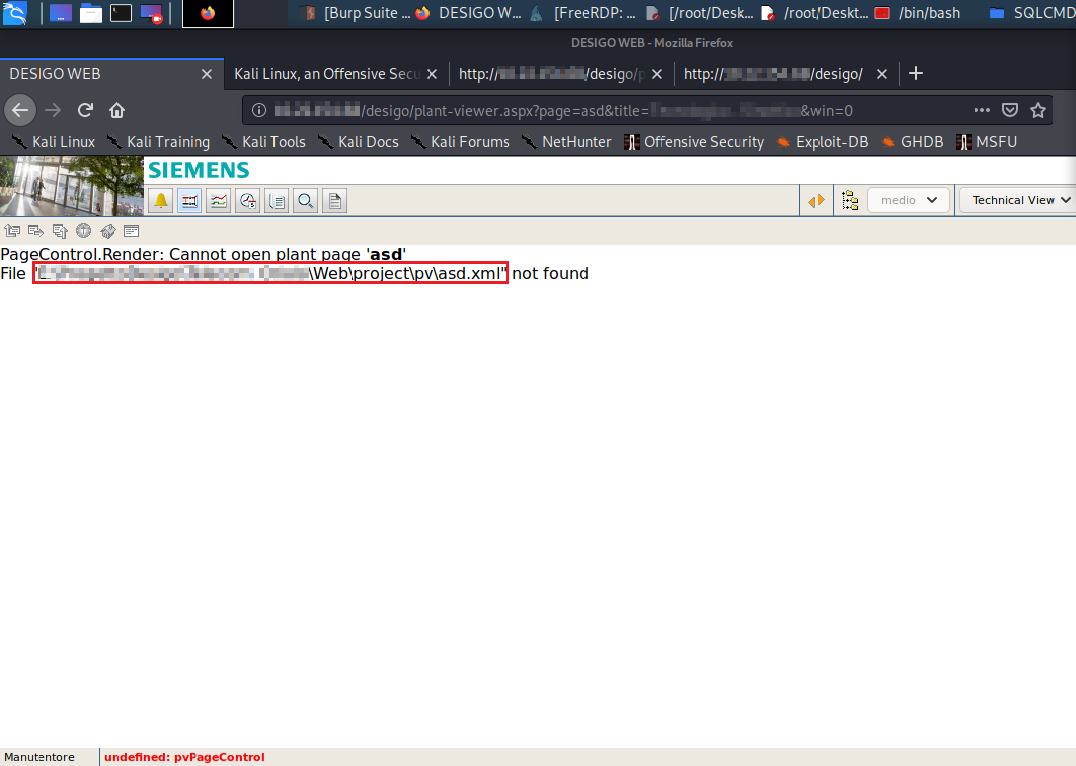Close the DESIGO WEB tab

[207, 74]
